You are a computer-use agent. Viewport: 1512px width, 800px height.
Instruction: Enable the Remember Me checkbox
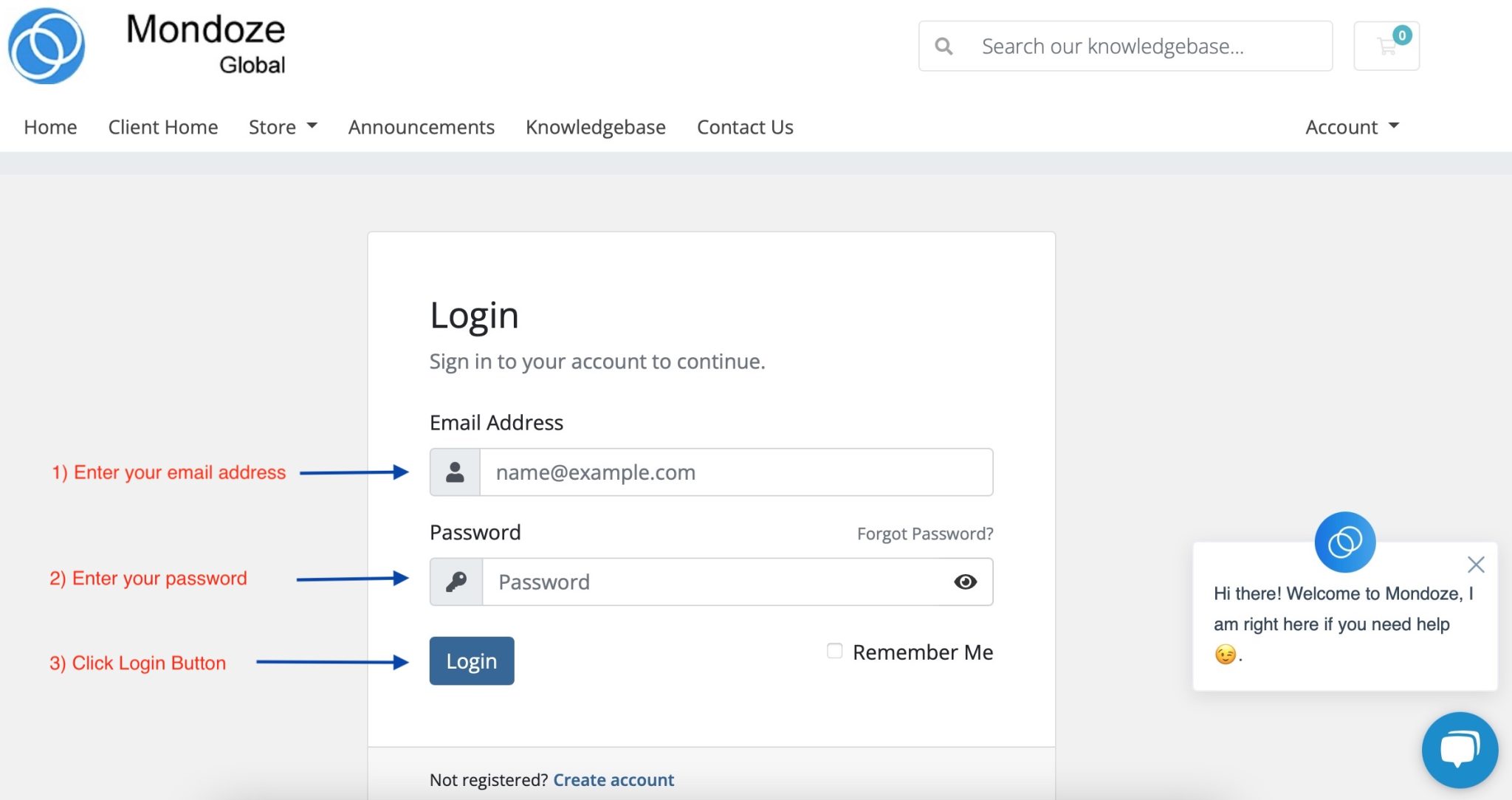click(834, 651)
